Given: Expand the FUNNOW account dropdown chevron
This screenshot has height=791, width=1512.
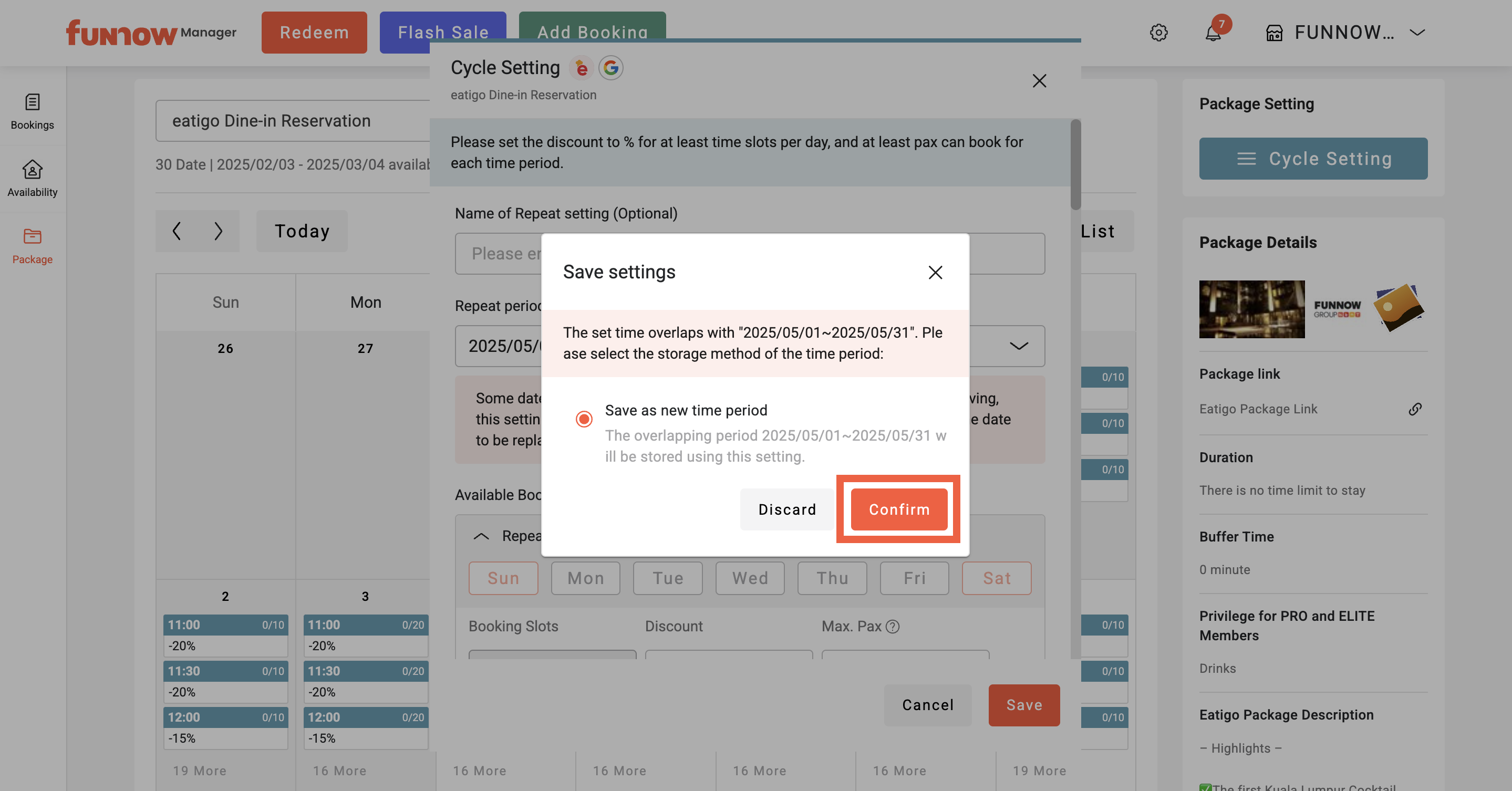Looking at the screenshot, I should [x=1417, y=32].
